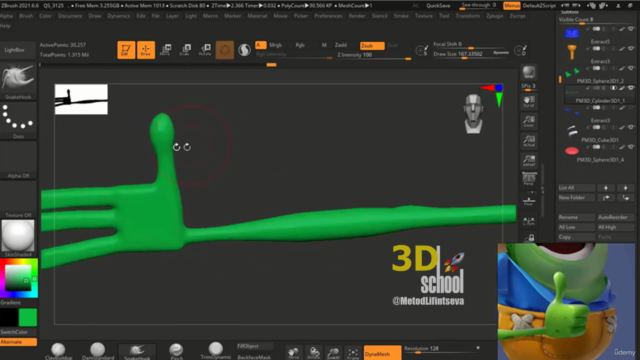Open the Document menu
This screenshot has height=360, width=640.
[x=70, y=16]
